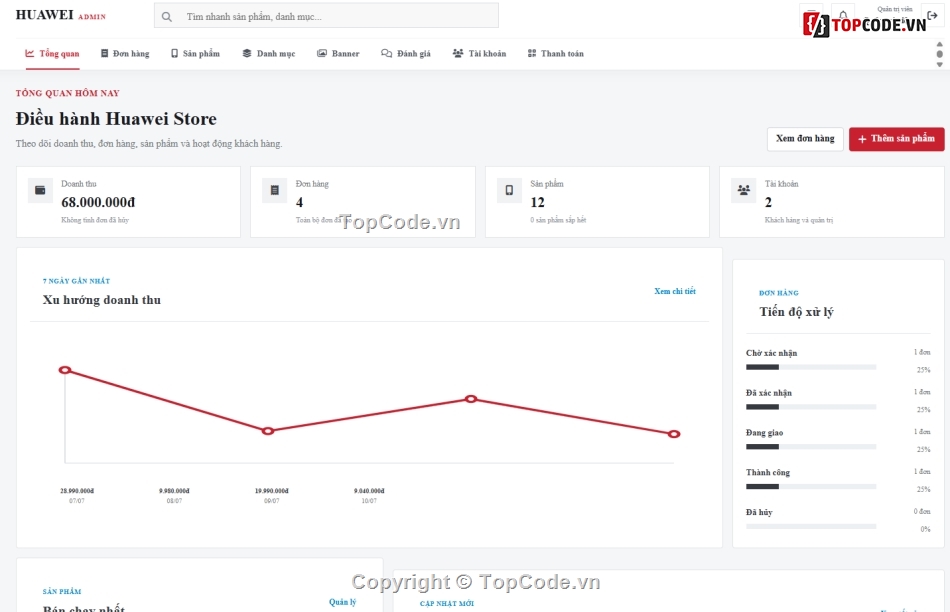Click the date label 09/07
This screenshot has width=950, height=612.
click(x=271, y=501)
